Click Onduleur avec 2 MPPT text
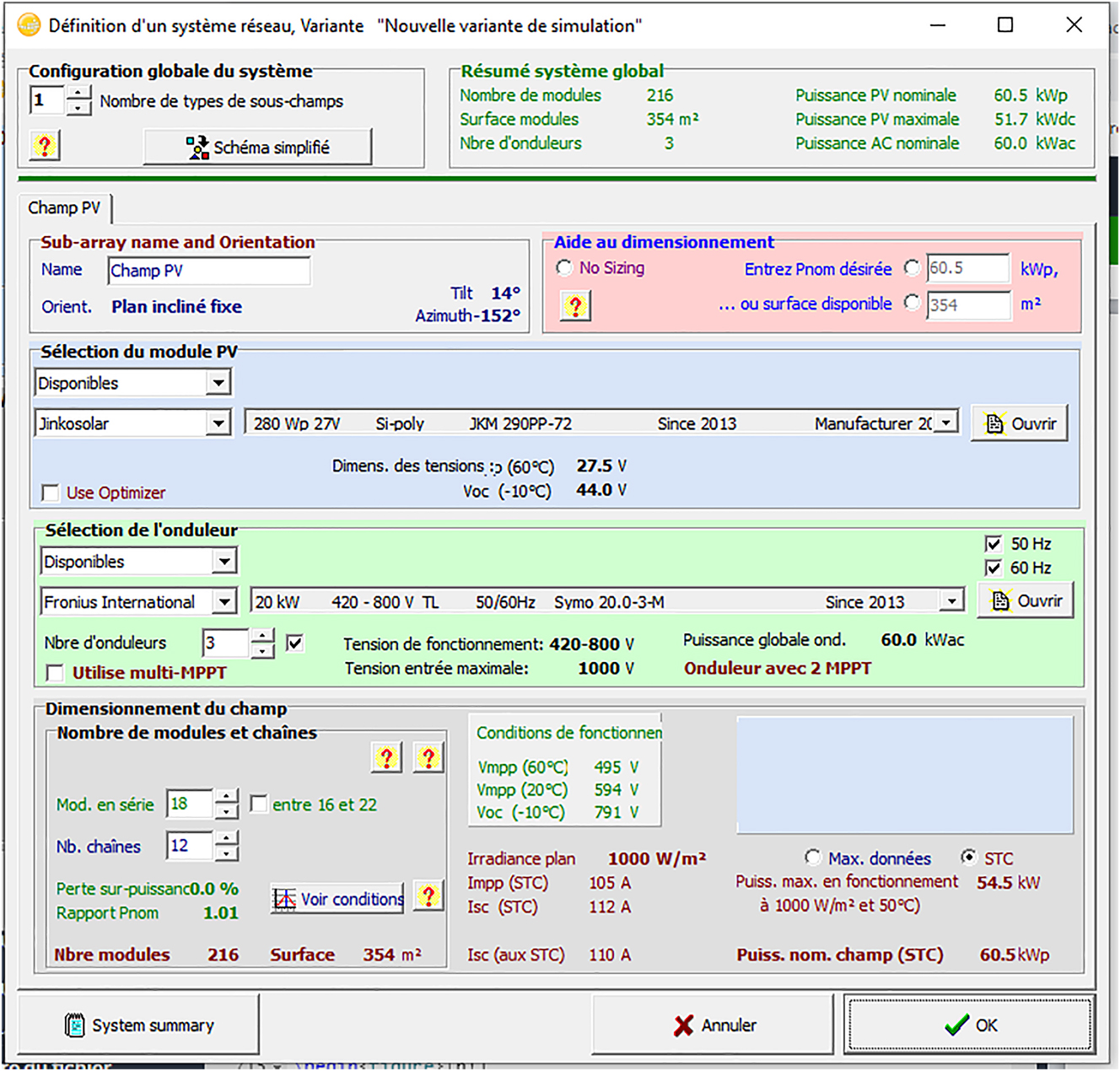1120x1071 pixels. coord(778,668)
